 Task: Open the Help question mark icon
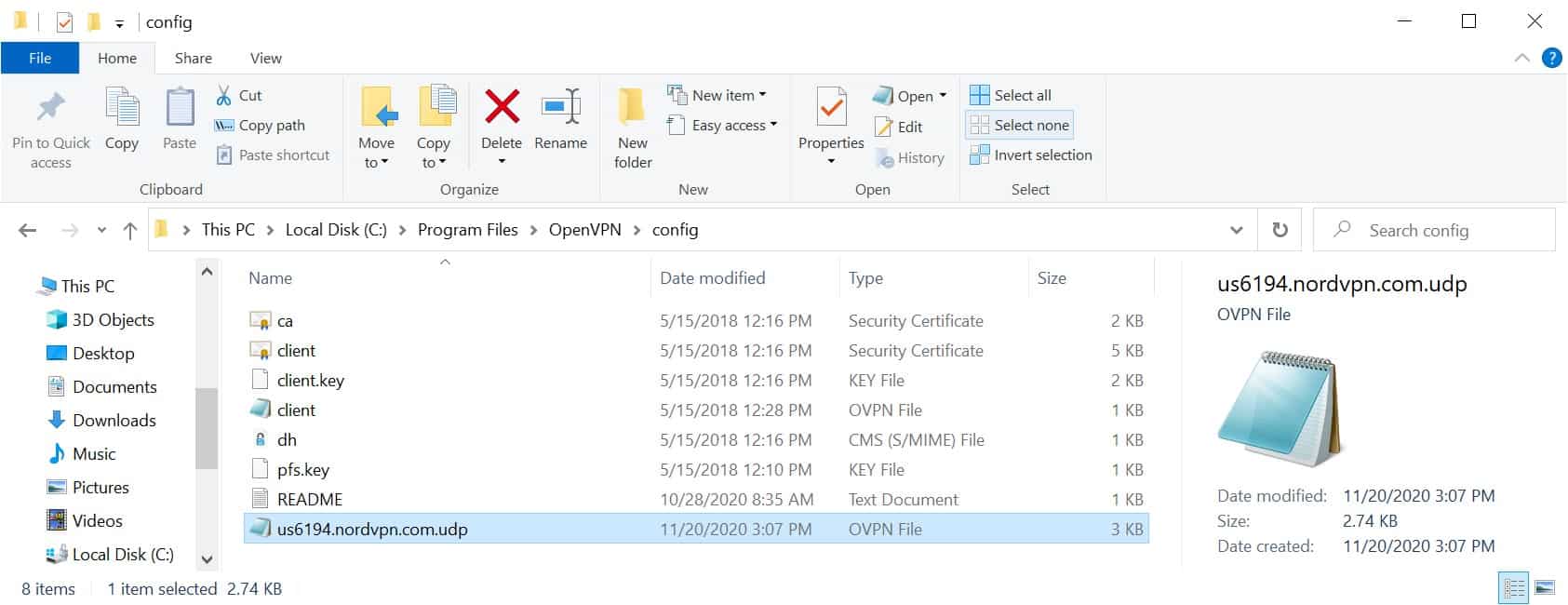click(1551, 58)
